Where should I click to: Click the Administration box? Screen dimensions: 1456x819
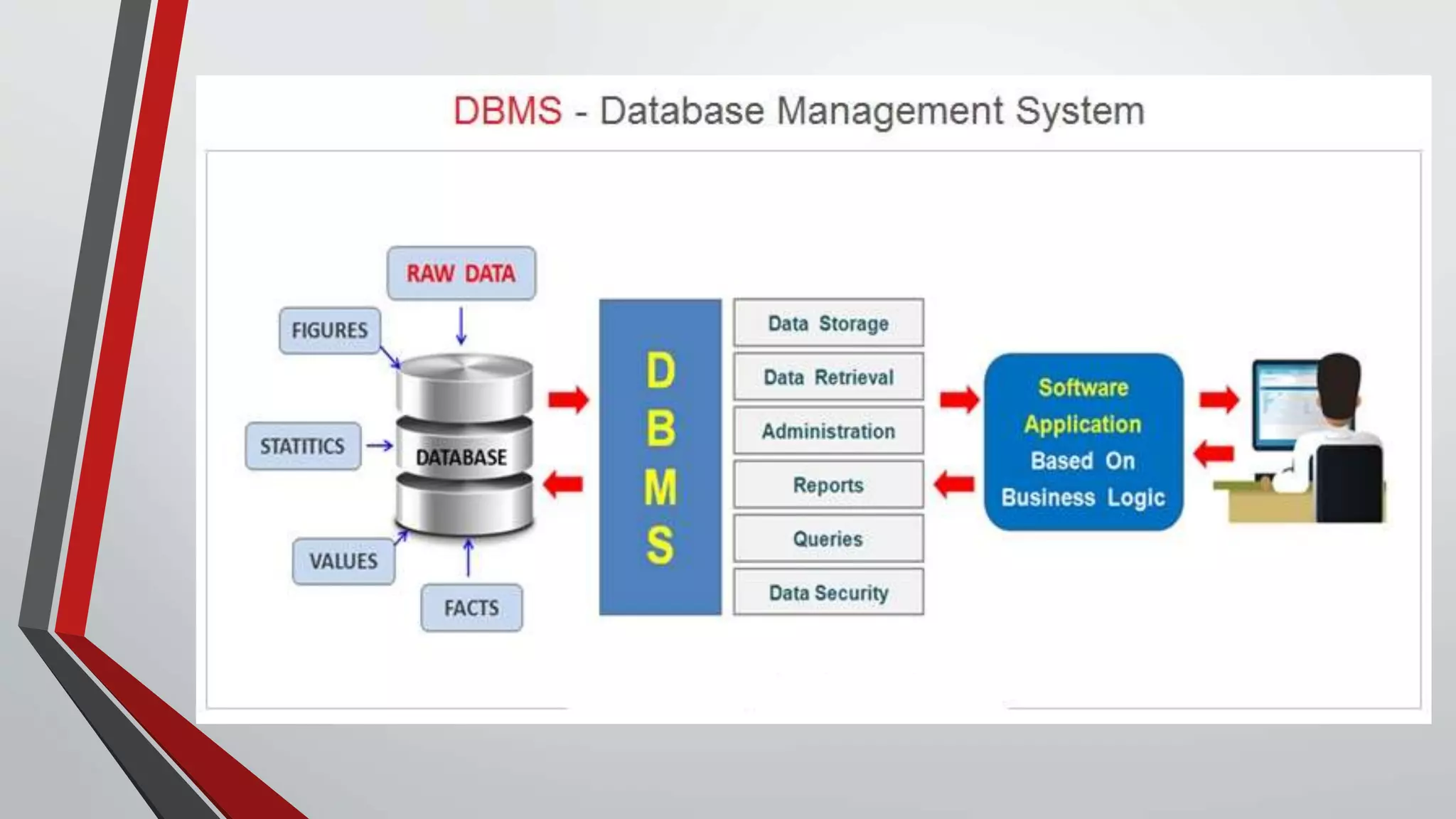click(828, 432)
